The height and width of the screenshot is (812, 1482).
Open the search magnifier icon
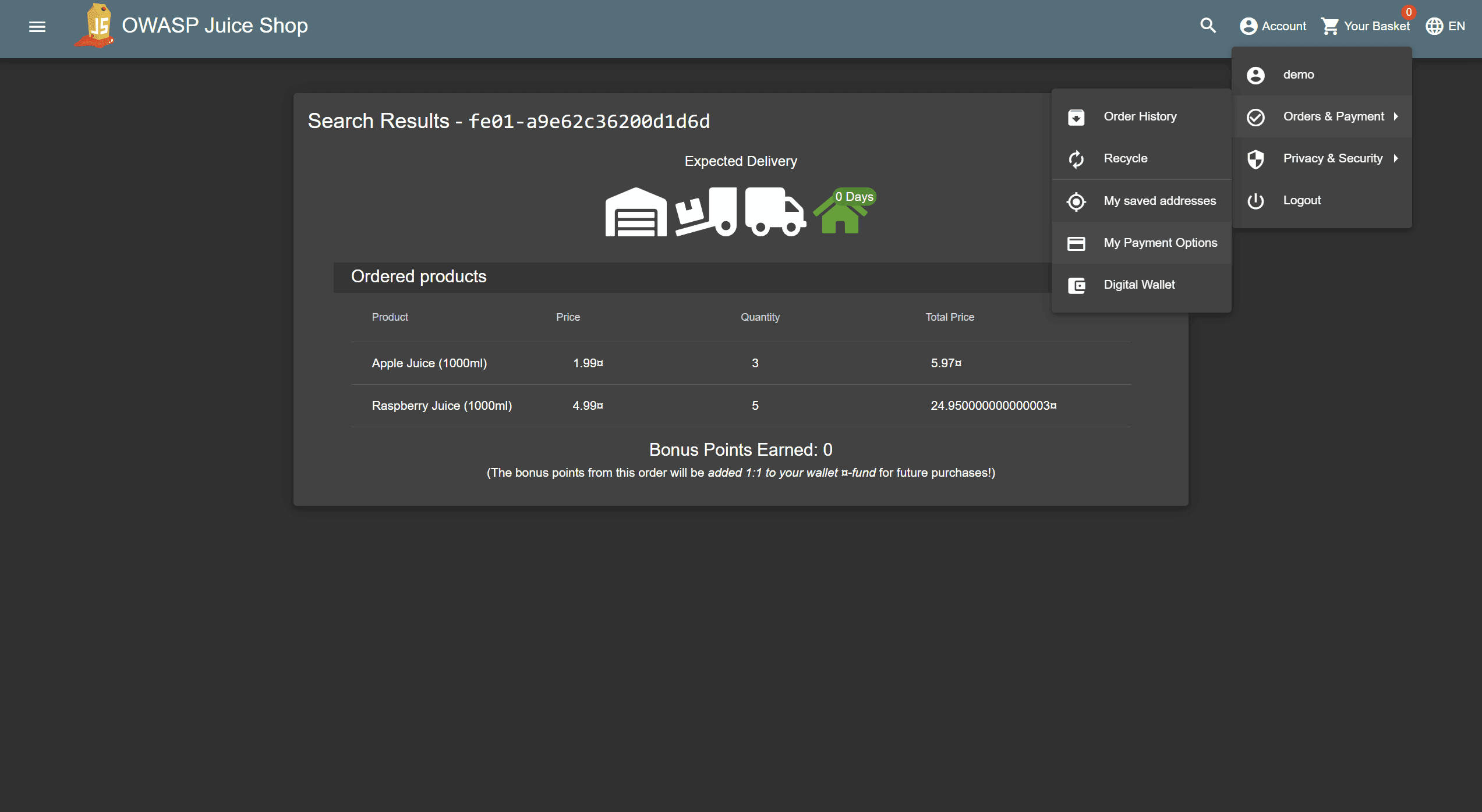(1208, 26)
